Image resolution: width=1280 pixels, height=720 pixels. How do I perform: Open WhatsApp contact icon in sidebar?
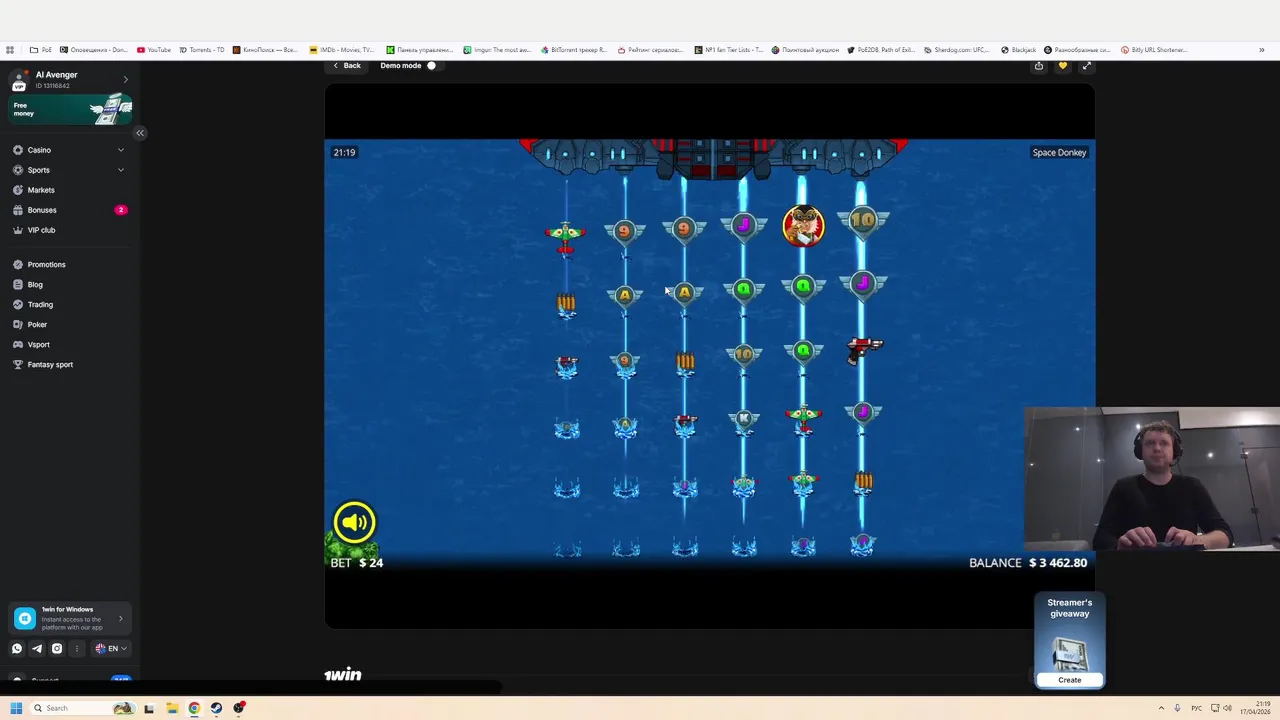tap(16, 648)
